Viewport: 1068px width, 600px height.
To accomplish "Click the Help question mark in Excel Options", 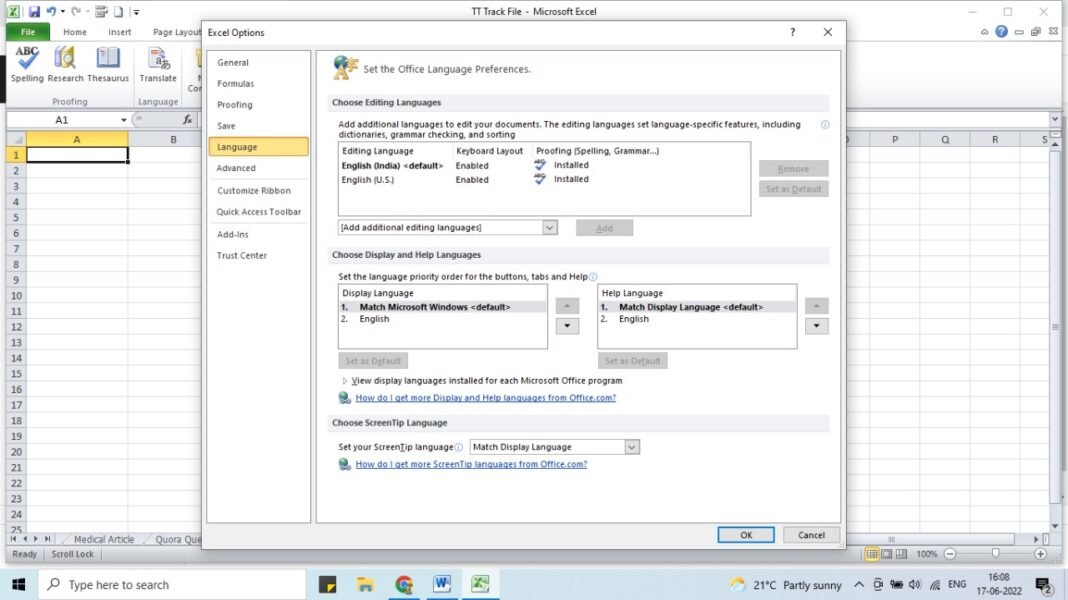I will point(792,32).
